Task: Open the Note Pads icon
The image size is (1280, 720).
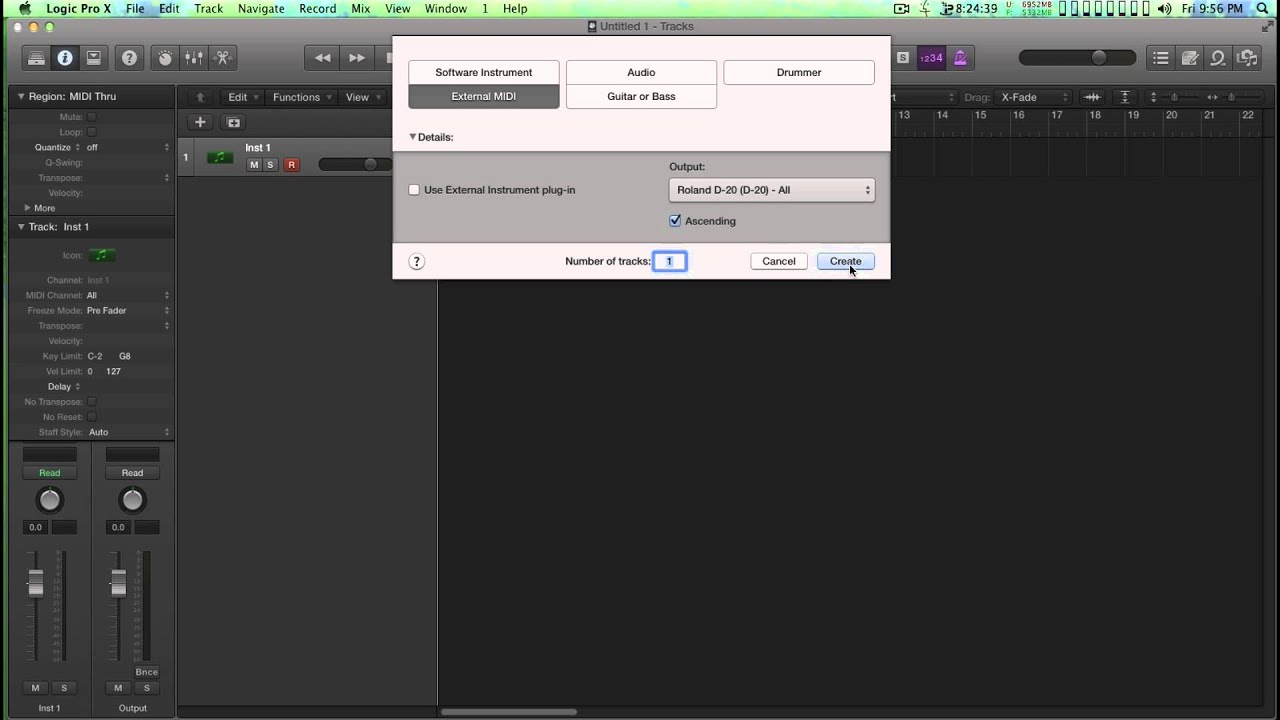Action: (x=1189, y=58)
